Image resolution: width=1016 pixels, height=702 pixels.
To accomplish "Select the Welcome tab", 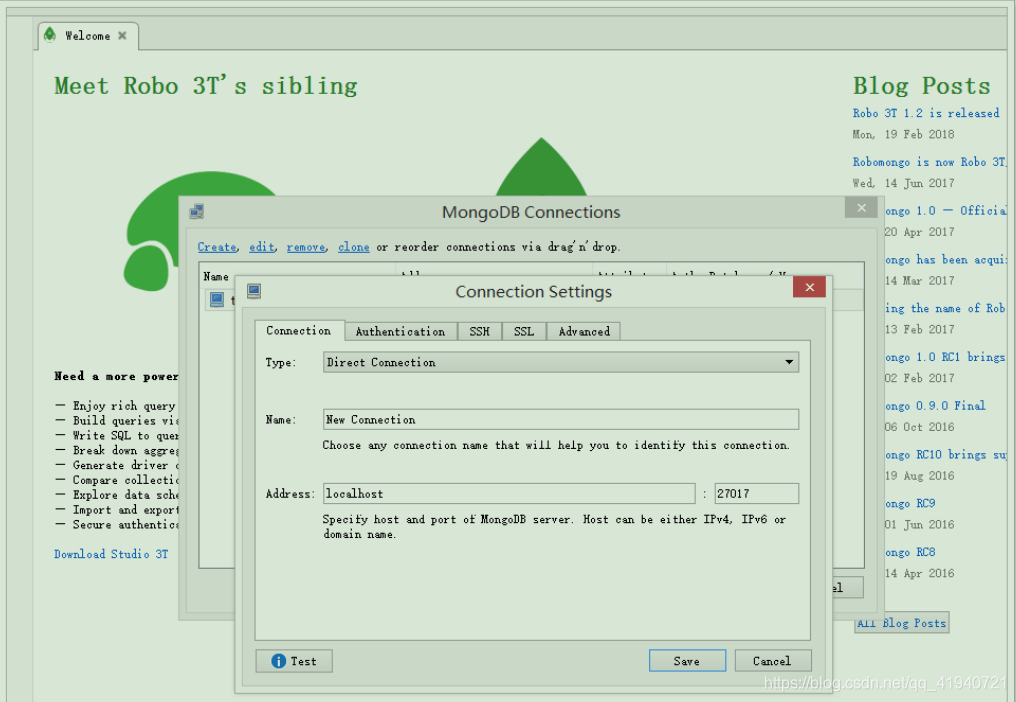I will point(87,36).
